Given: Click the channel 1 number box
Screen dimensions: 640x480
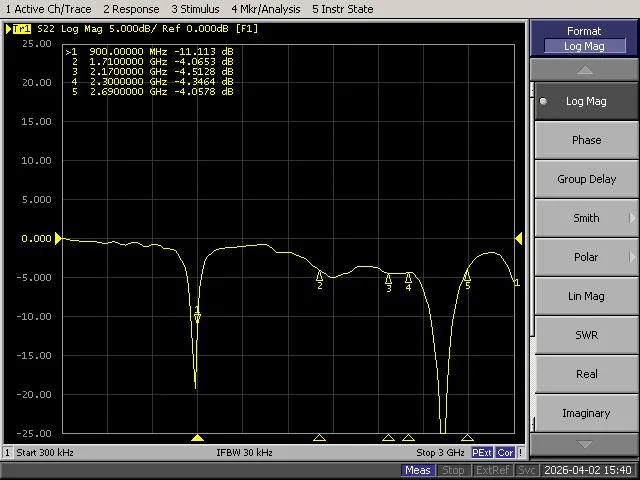Looking at the screenshot, I should (7, 453).
